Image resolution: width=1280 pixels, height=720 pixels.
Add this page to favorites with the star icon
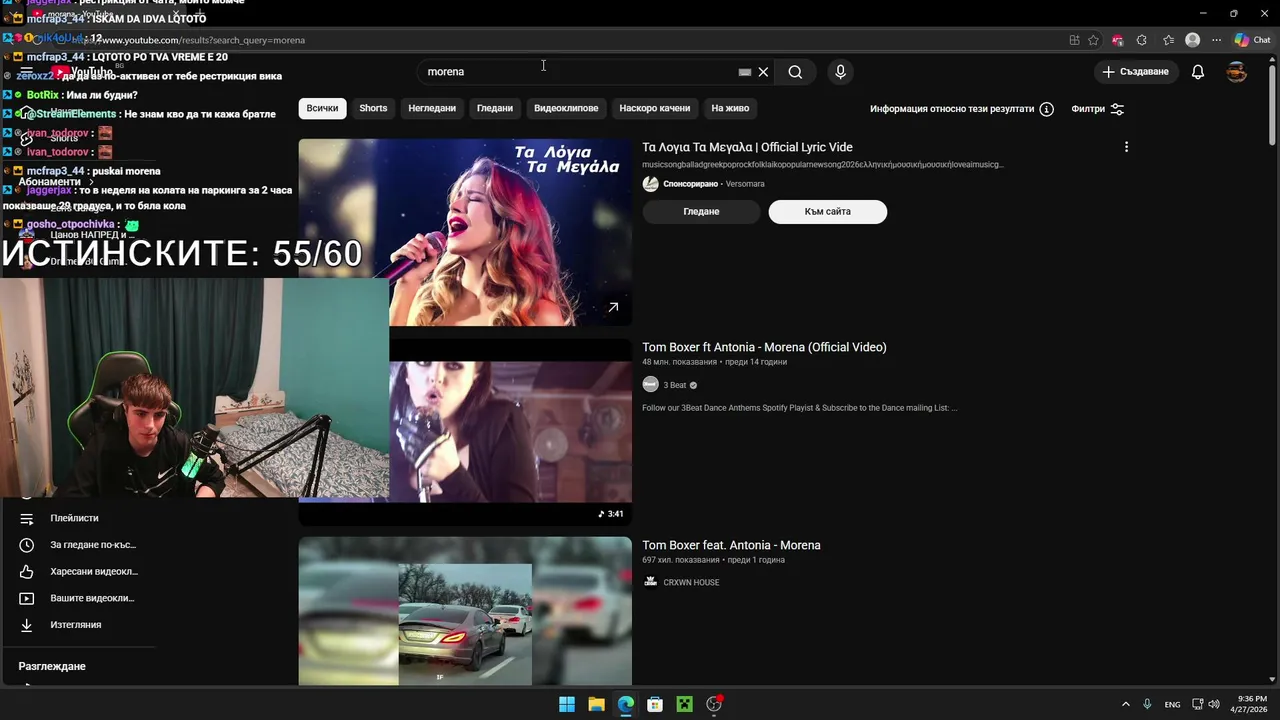tap(1093, 40)
